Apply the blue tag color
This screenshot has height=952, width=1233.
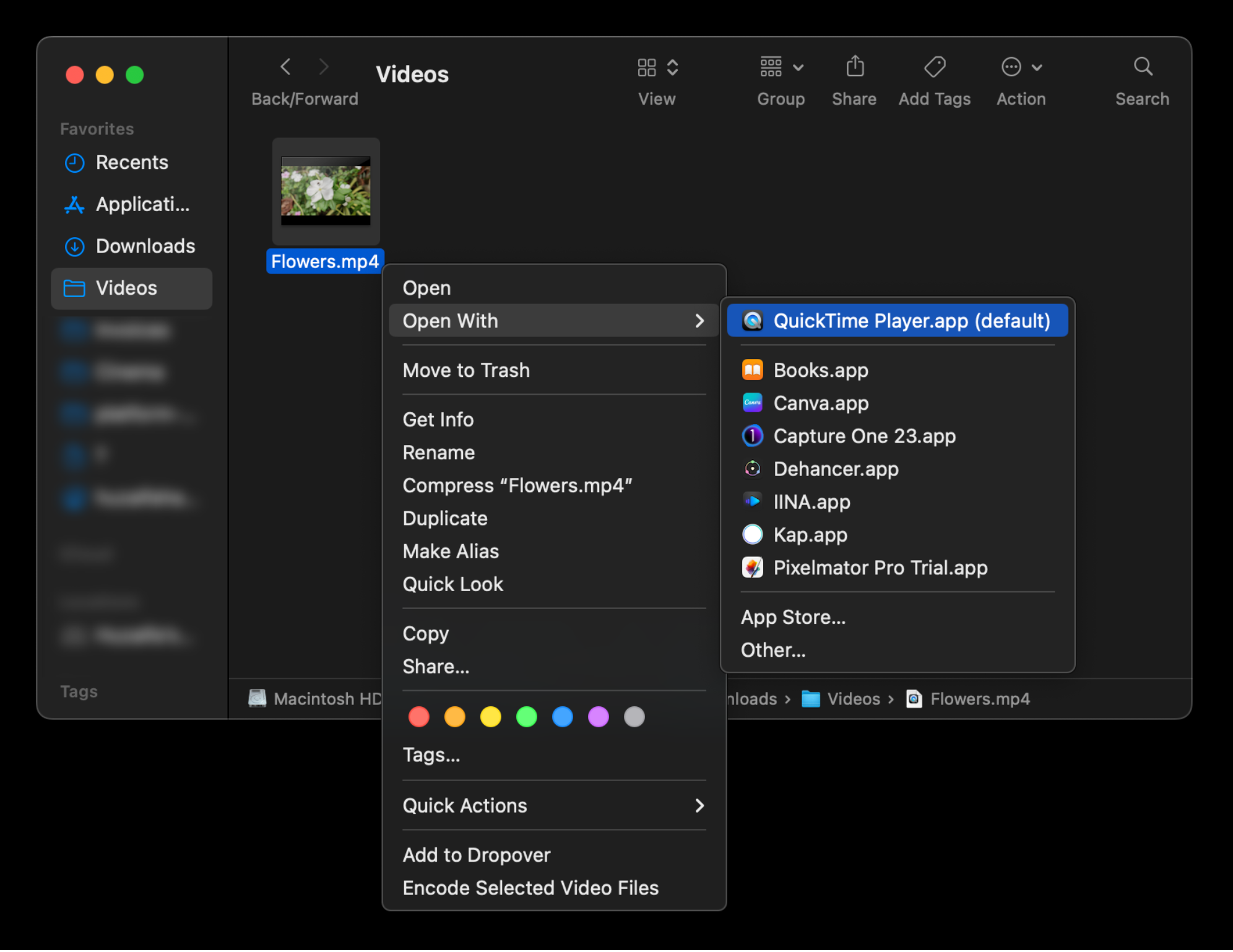(563, 717)
